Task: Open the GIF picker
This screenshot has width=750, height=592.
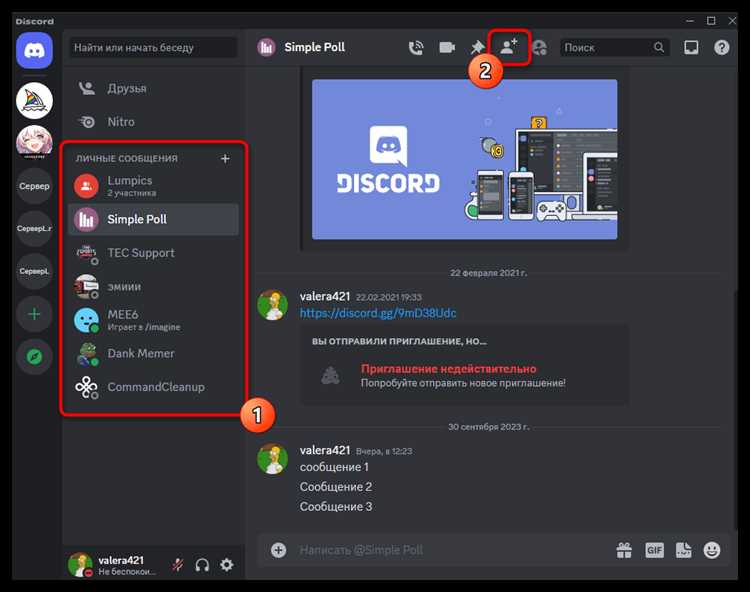Action: coord(654,550)
